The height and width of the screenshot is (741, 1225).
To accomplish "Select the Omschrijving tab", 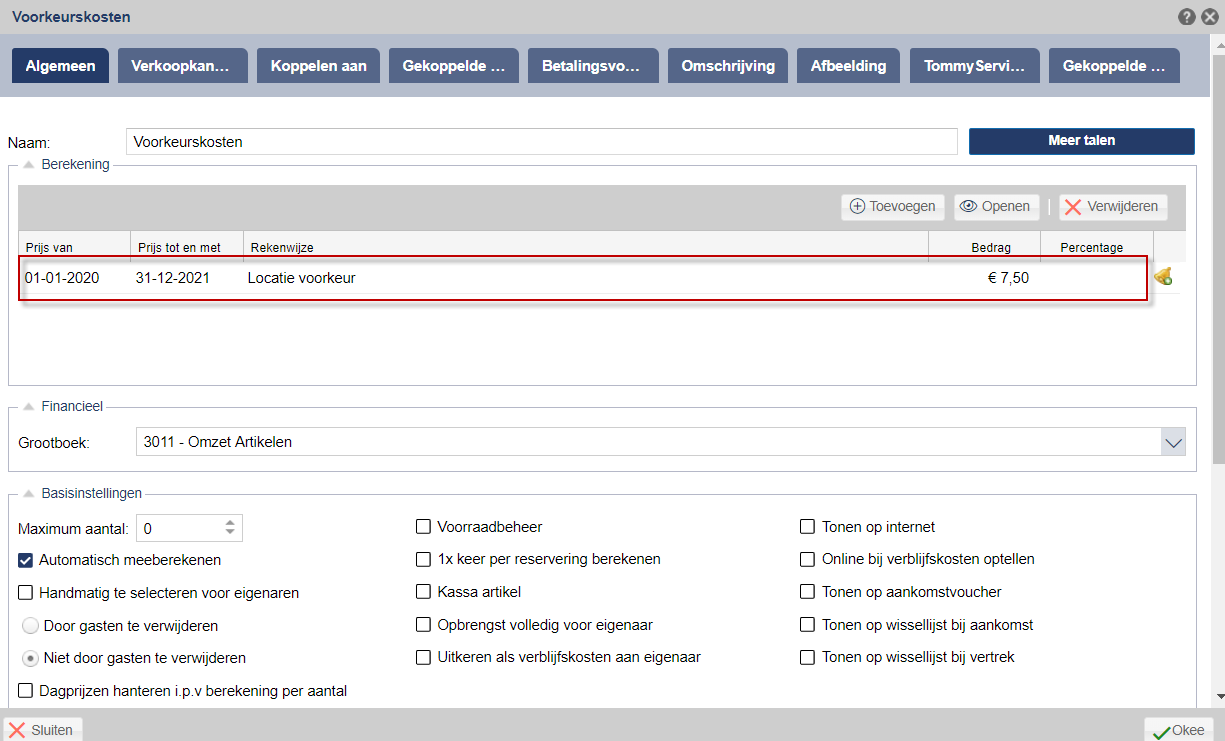I will [x=728, y=66].
